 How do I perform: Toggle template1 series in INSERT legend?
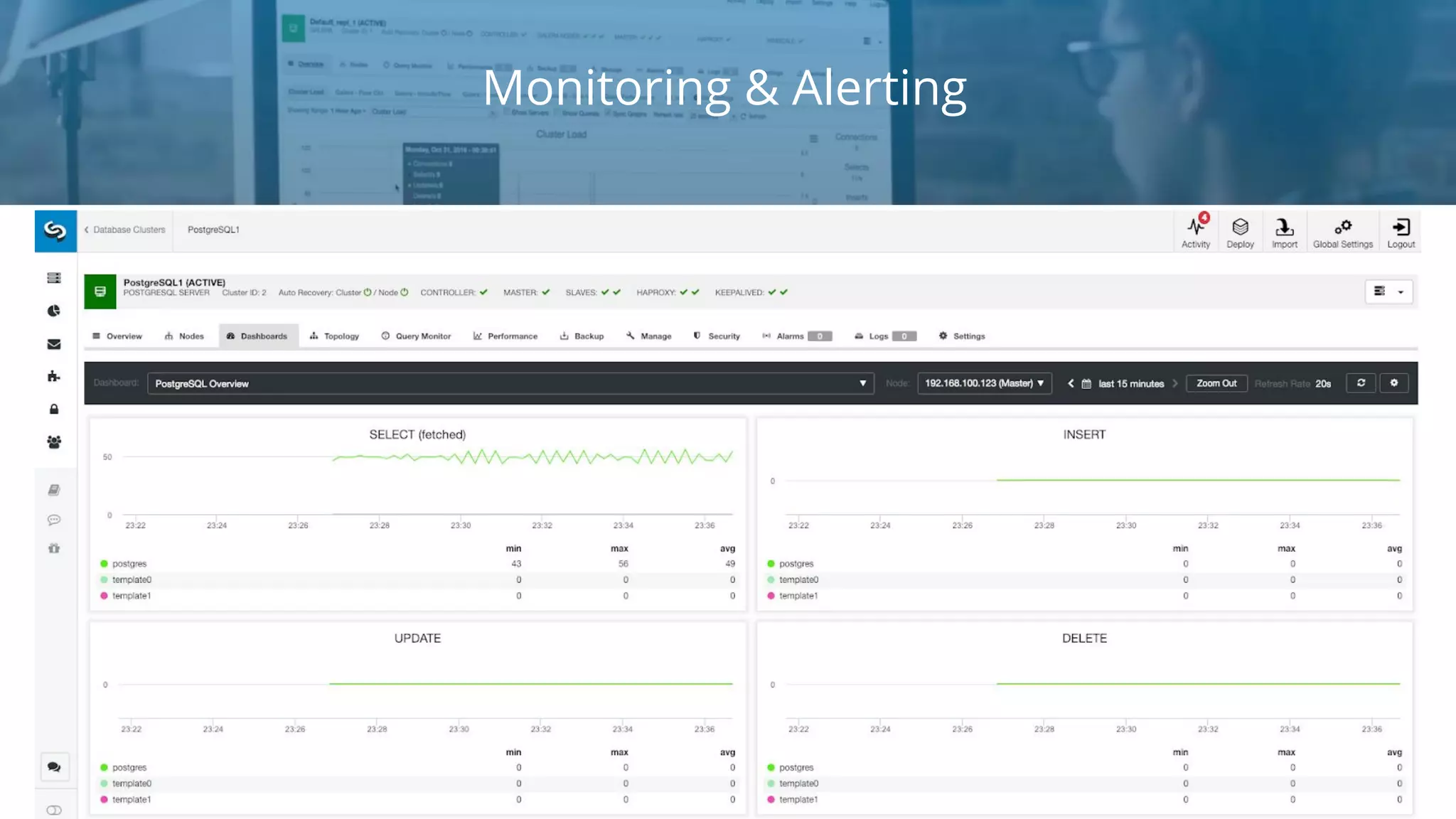pos(793,596)
